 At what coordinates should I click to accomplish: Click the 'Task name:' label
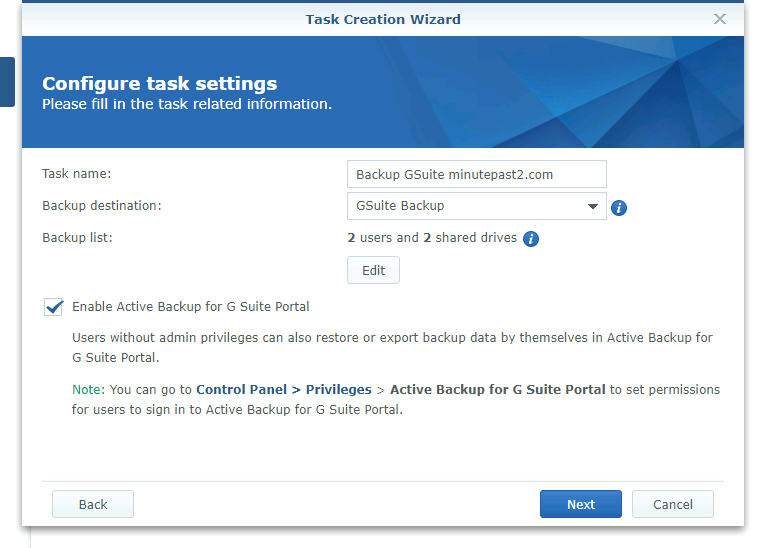click(77, 174)
